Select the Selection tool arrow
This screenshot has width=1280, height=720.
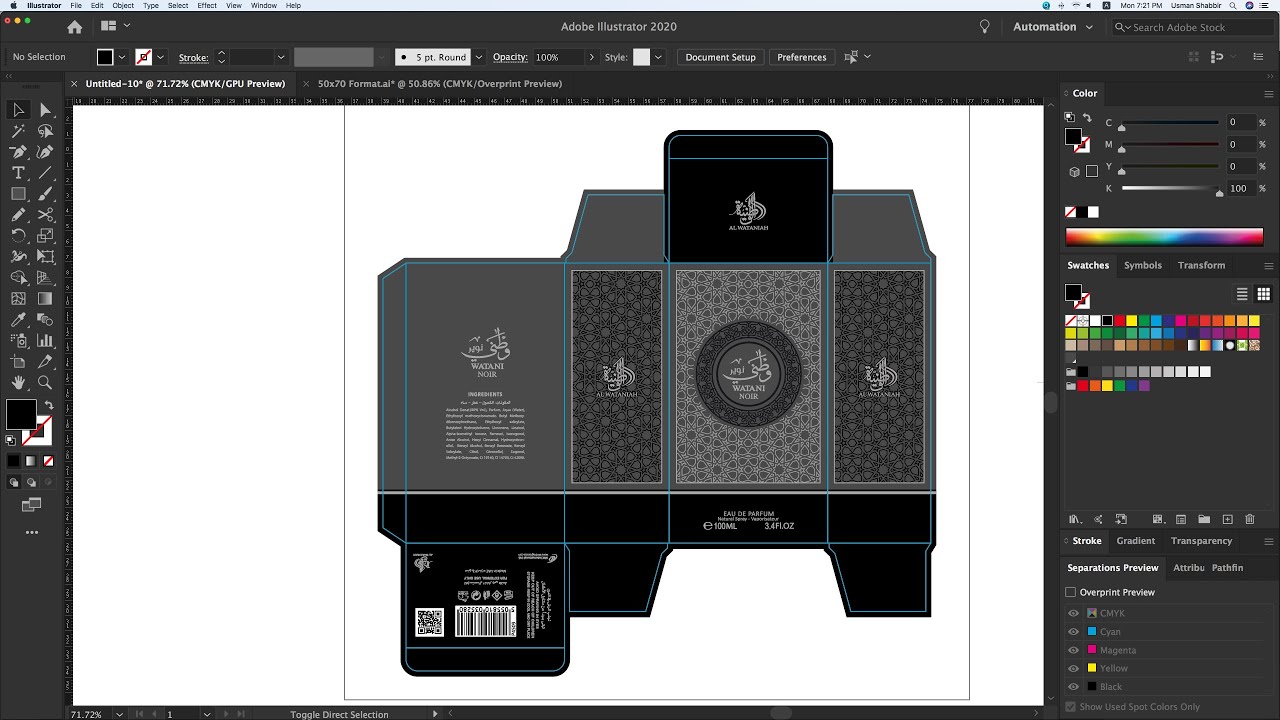pyautogui.click(x=18, y=109)
